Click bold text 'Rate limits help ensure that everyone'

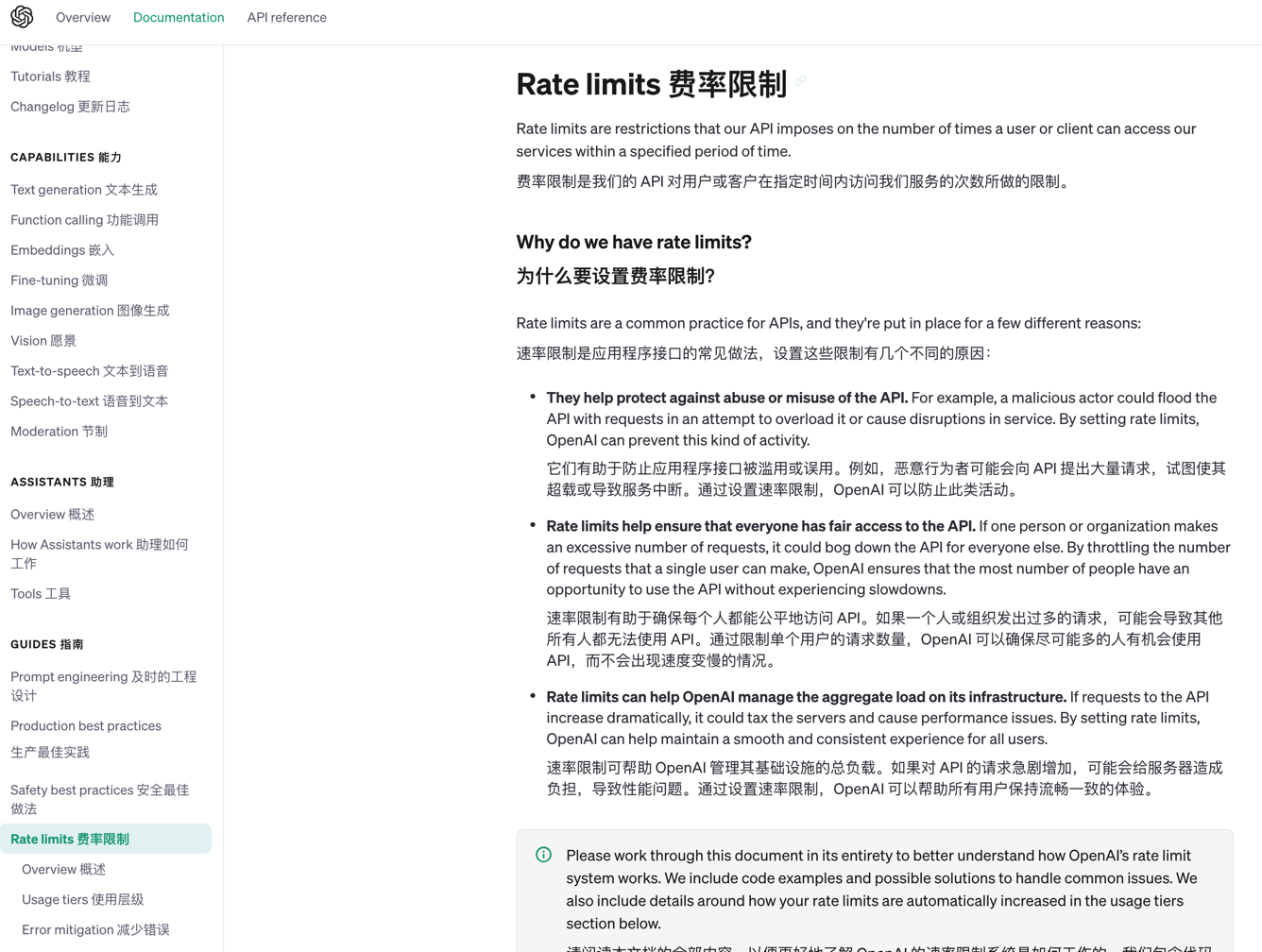[x=760, y=526]
